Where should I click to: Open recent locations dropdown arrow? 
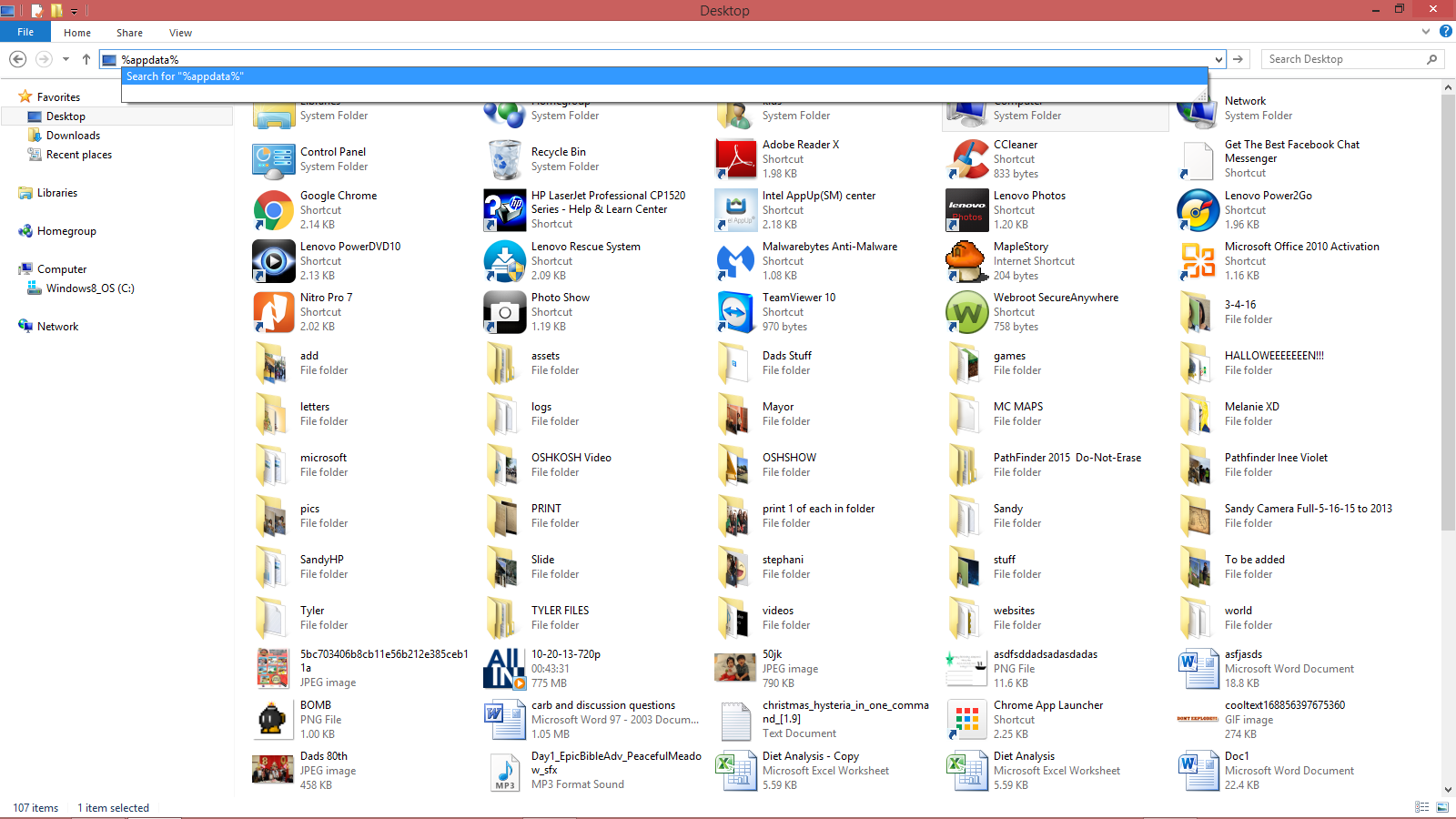(x=66, y=60)
